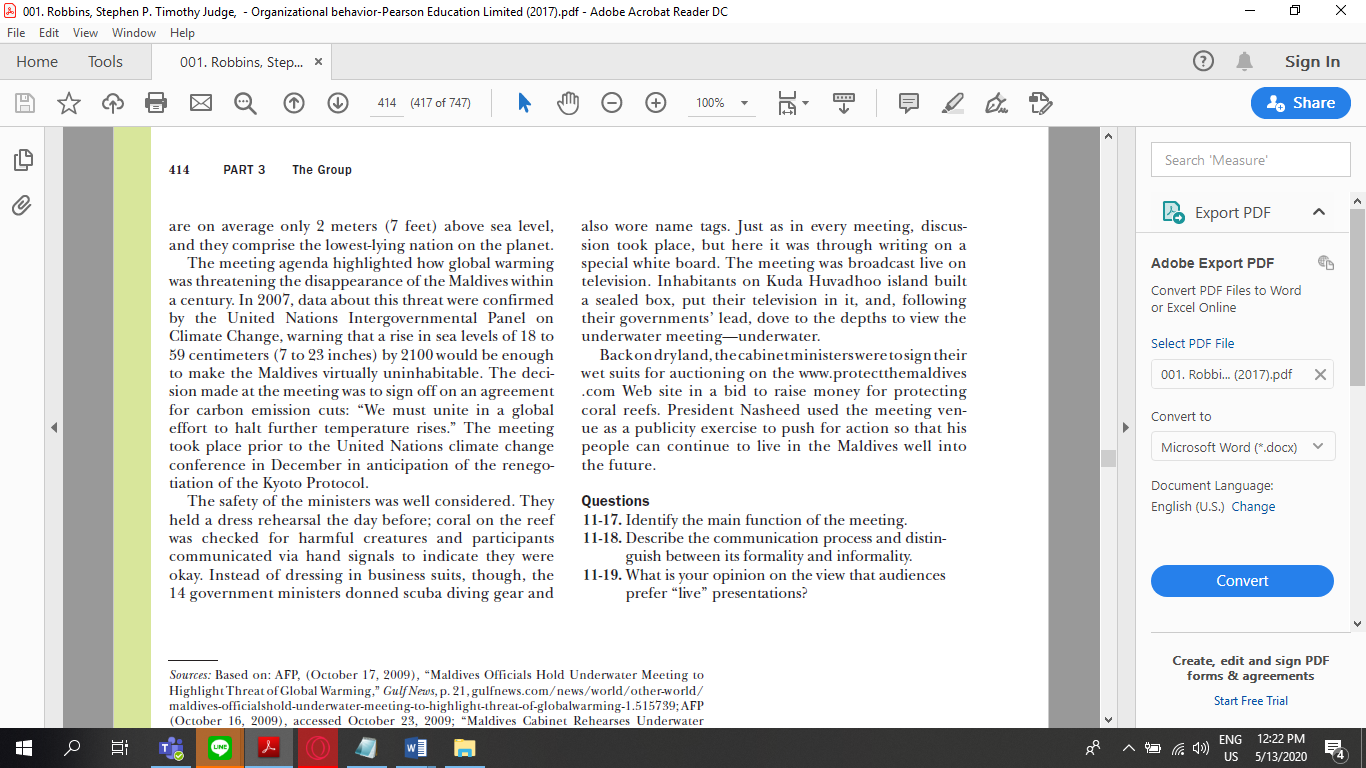Select the Highlight text pen
This screenshot has height=768, width=1366.
953,103
